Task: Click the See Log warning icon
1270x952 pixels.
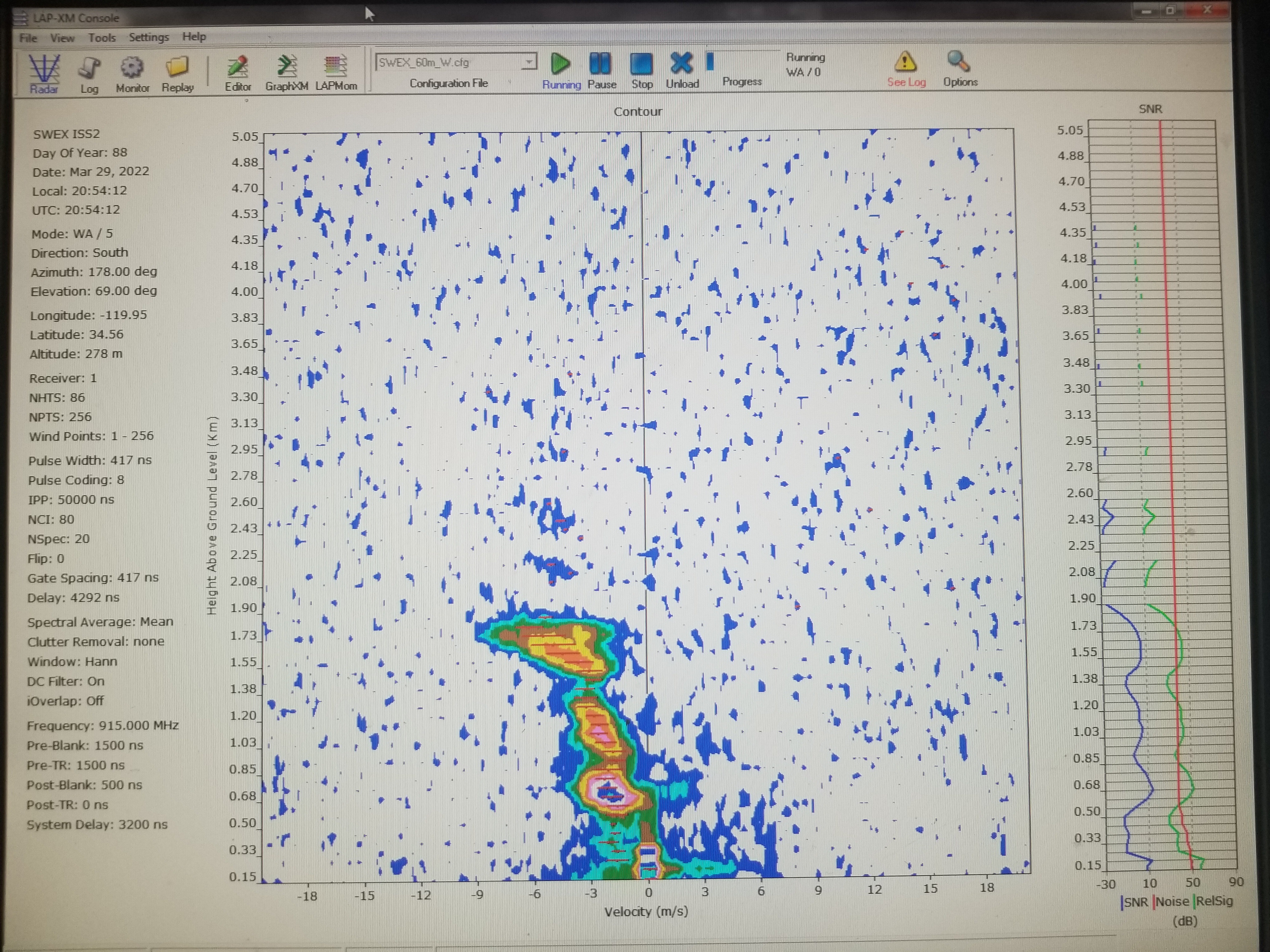Action: pyautogui.click(x=906, y=62)
